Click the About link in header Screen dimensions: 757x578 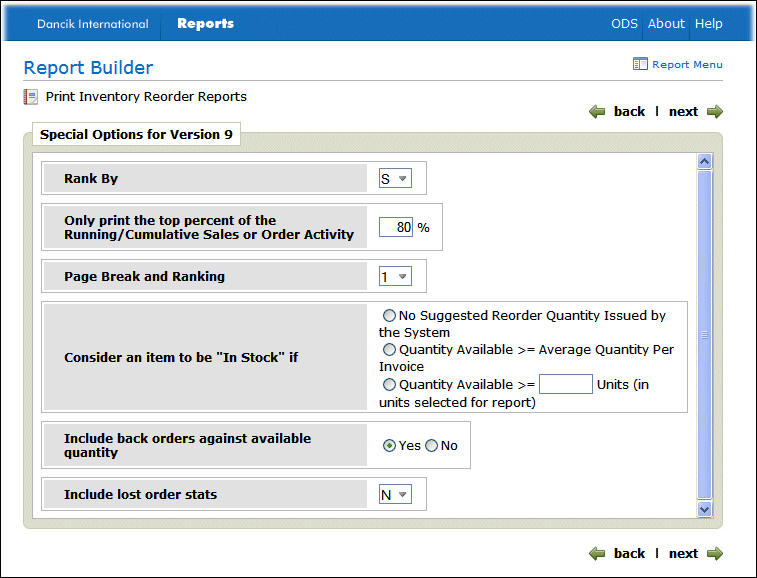click(666, 24)
